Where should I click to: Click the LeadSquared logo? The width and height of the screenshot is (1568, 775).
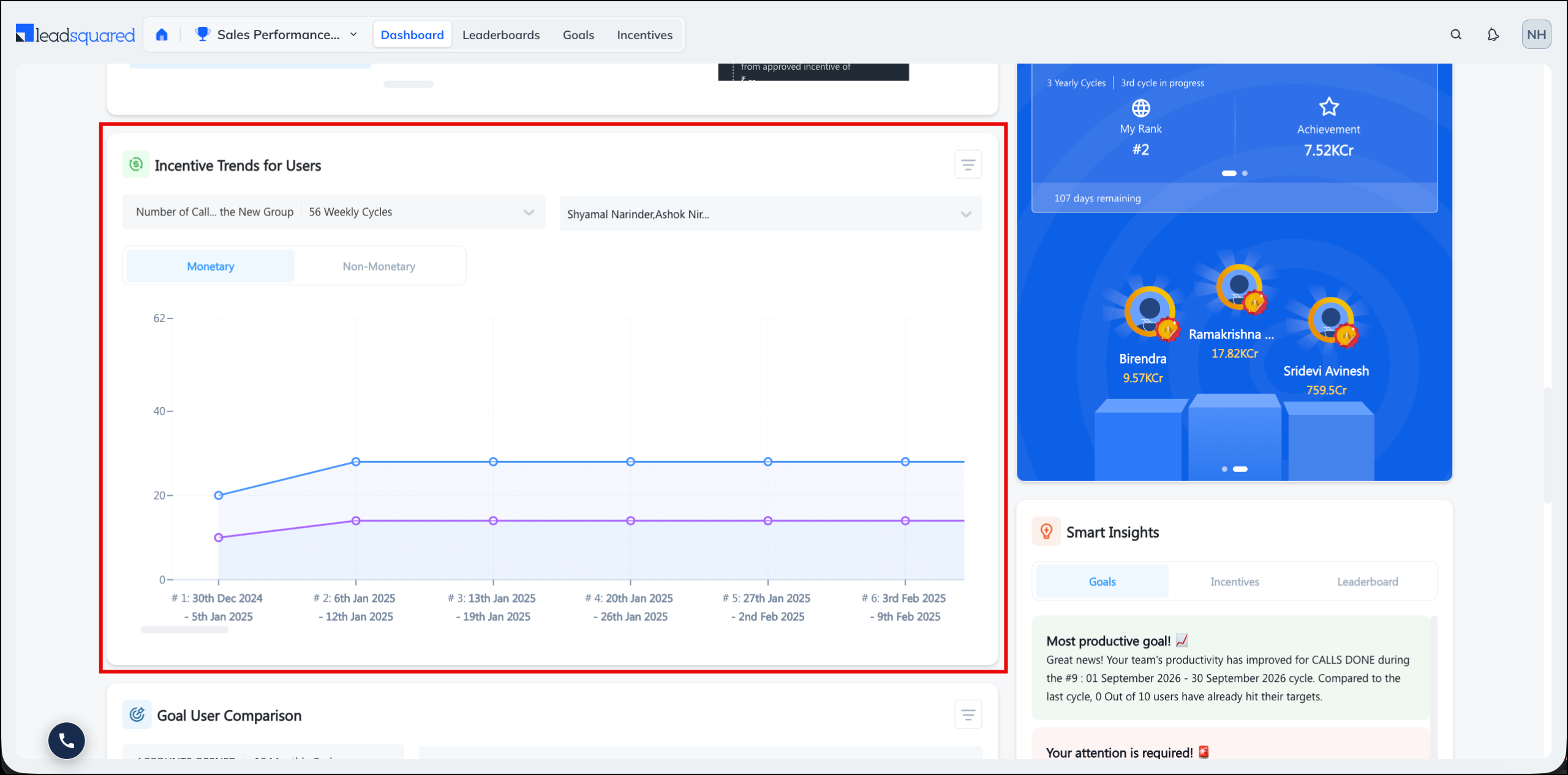[x=75, y=35]
